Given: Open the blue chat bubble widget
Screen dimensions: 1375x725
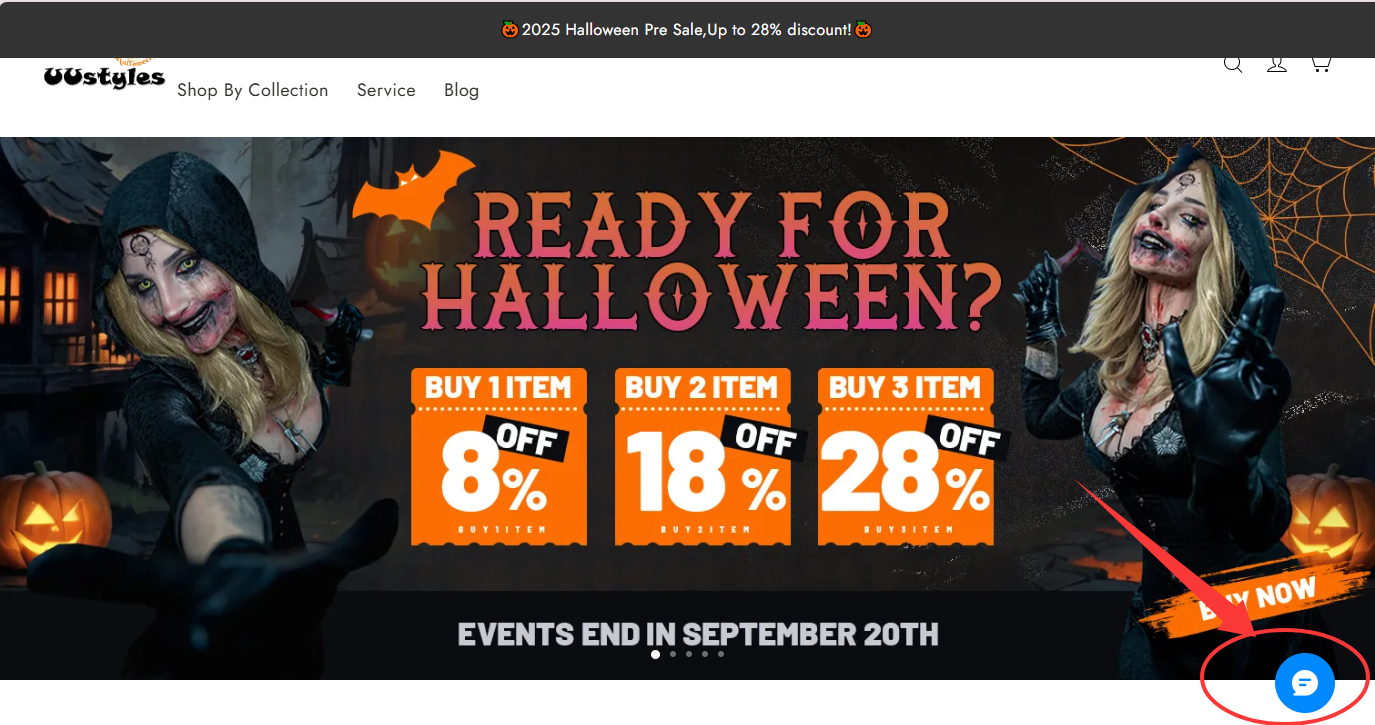Looking at the screenshot, I should 1305,683.
